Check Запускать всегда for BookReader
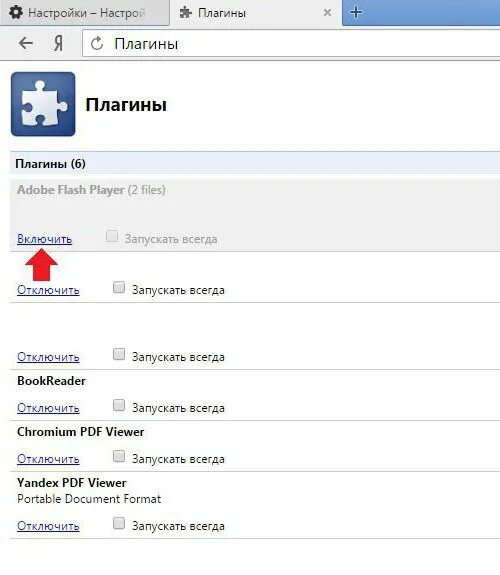Screen dimensions: 500x575 119,405
